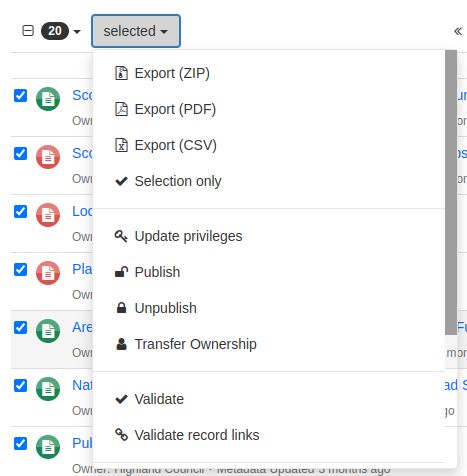Expand the selection caret beside the 20 badge

77,32
